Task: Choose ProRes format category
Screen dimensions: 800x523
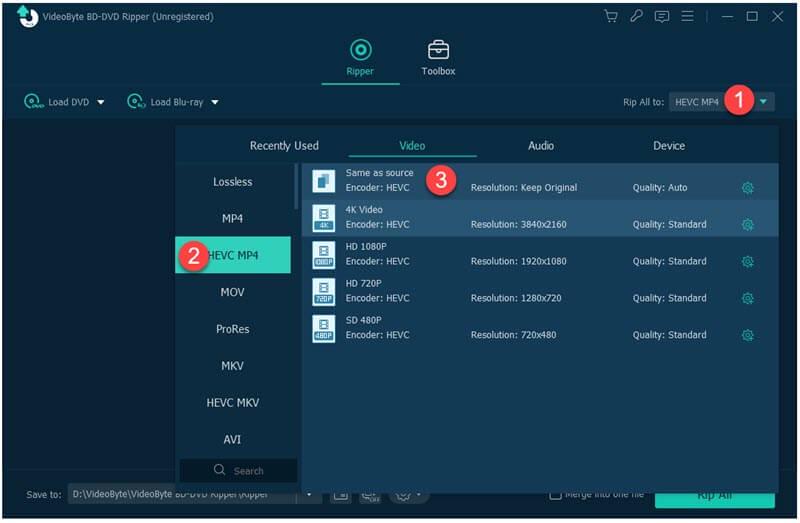Action: tap(233, 329)
